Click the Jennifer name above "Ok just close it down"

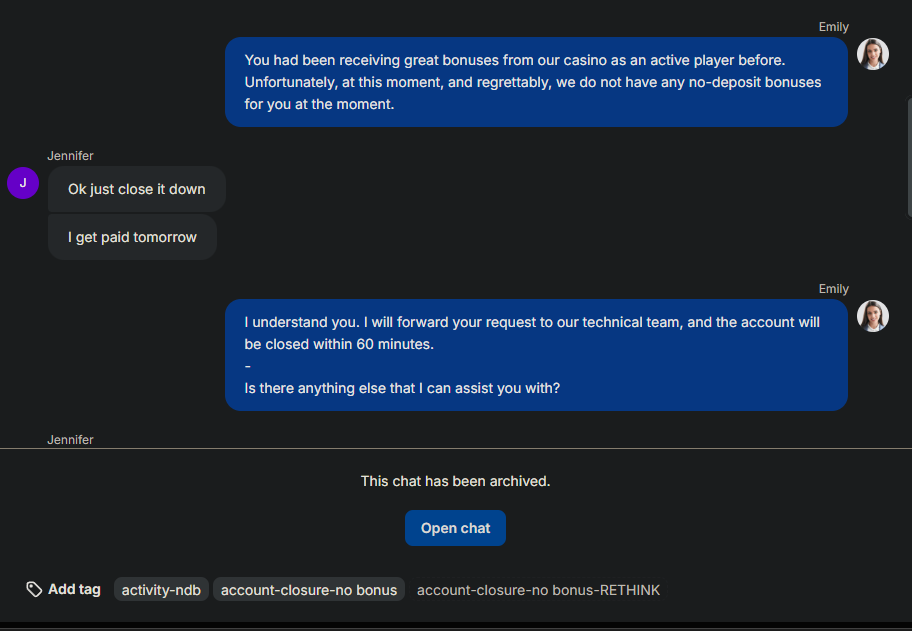coord(70,156)
